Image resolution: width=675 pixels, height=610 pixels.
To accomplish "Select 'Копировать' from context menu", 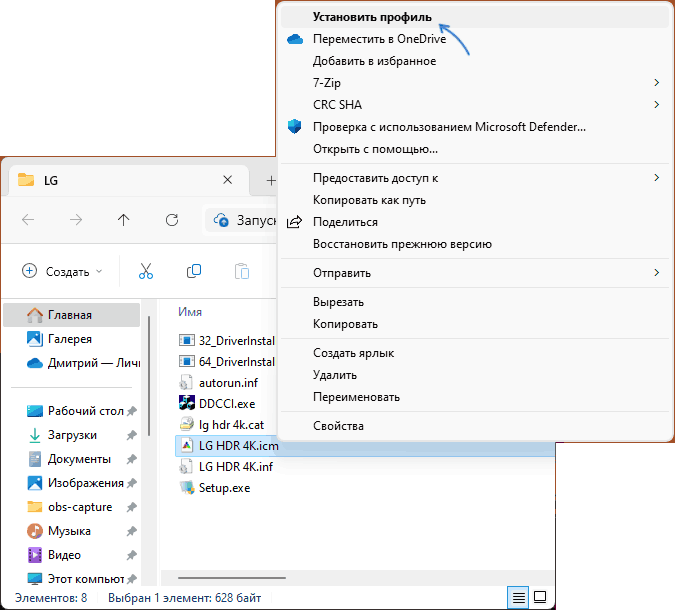I will [x=475, y=324].
